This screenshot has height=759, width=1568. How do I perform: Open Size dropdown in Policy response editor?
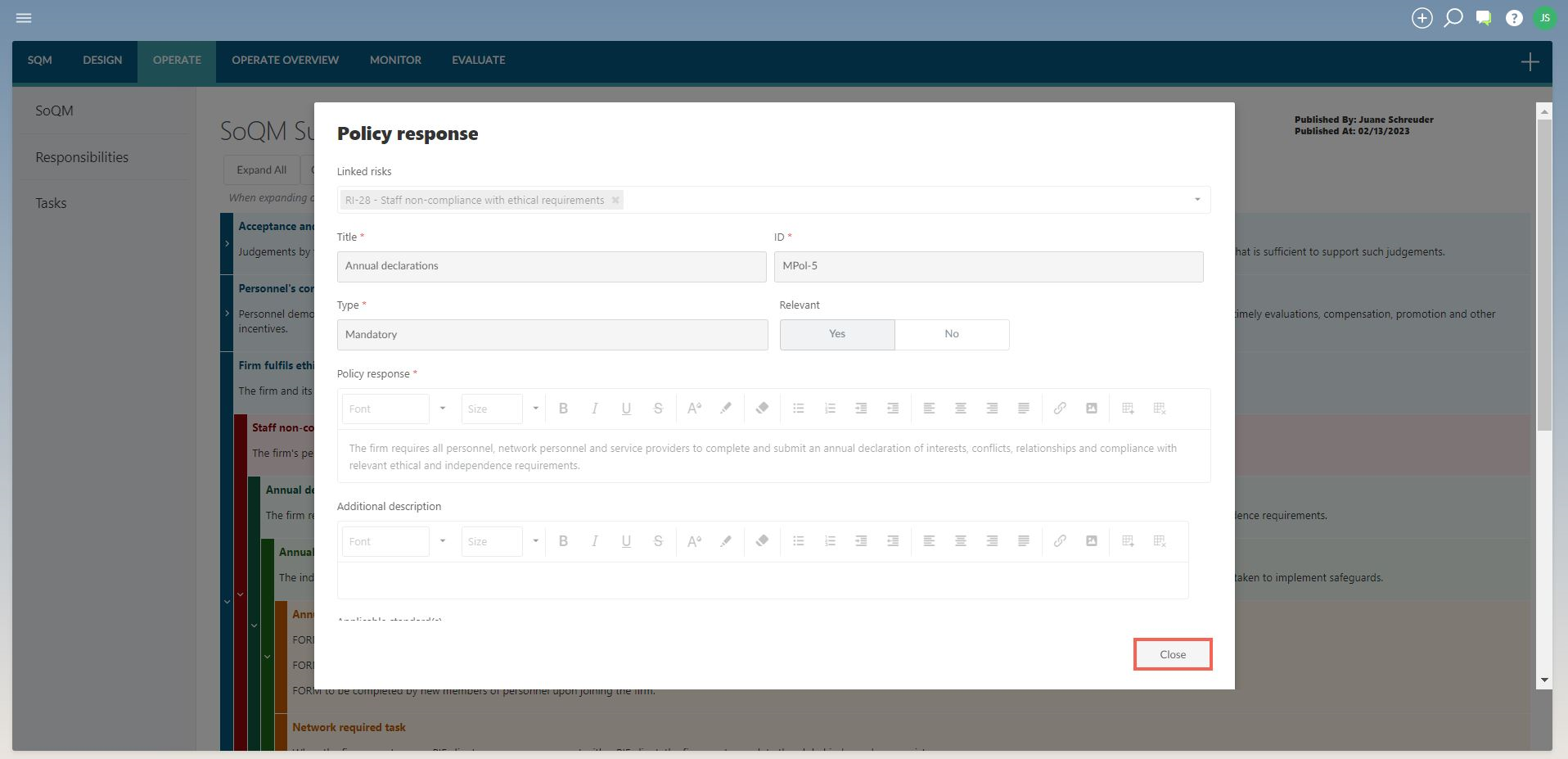pos(536,409)
